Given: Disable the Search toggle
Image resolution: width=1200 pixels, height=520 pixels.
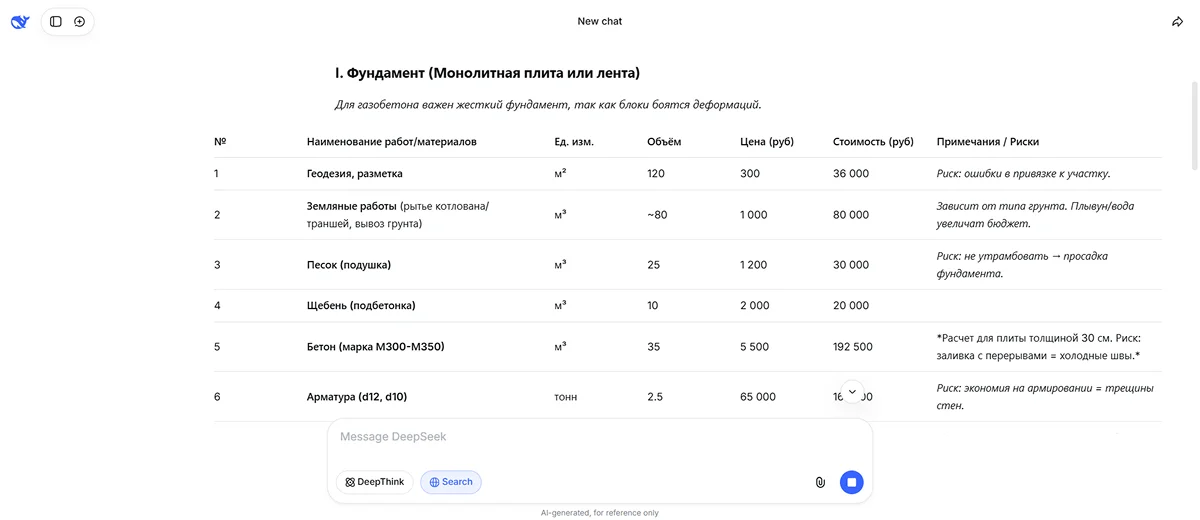Looking at the screenshot, I should point(451,482).
